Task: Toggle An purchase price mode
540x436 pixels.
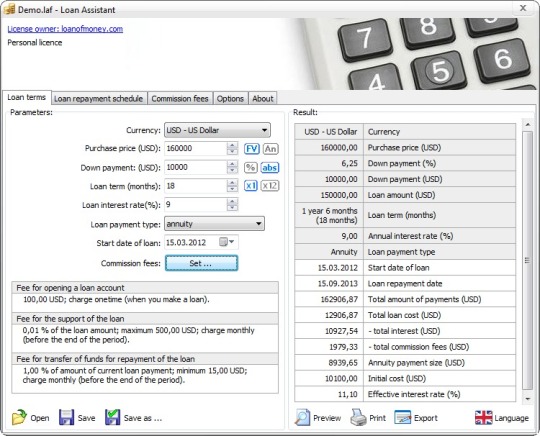Action: (271, 149)
